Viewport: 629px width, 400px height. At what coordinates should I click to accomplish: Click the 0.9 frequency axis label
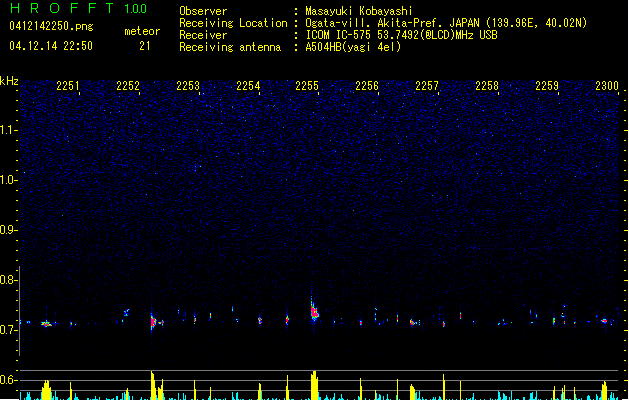pyautogui.click(x=8, y=230)
